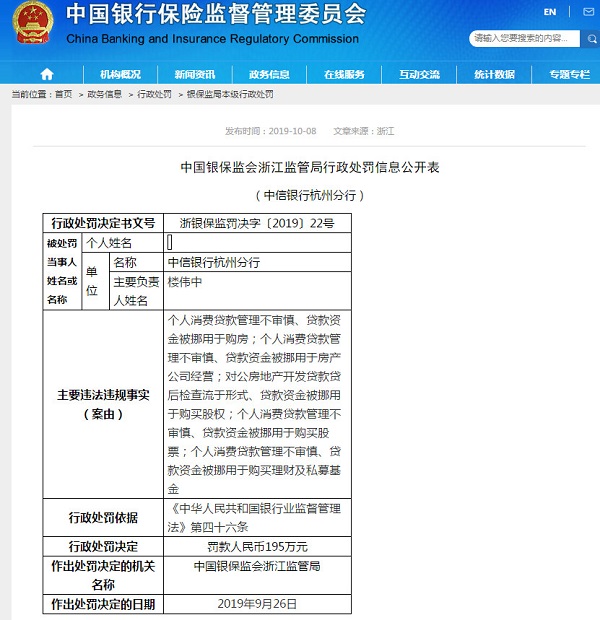Click the 浙银保监罚决字 document number cell
This screenshot has height=620, width=600.
257,223
